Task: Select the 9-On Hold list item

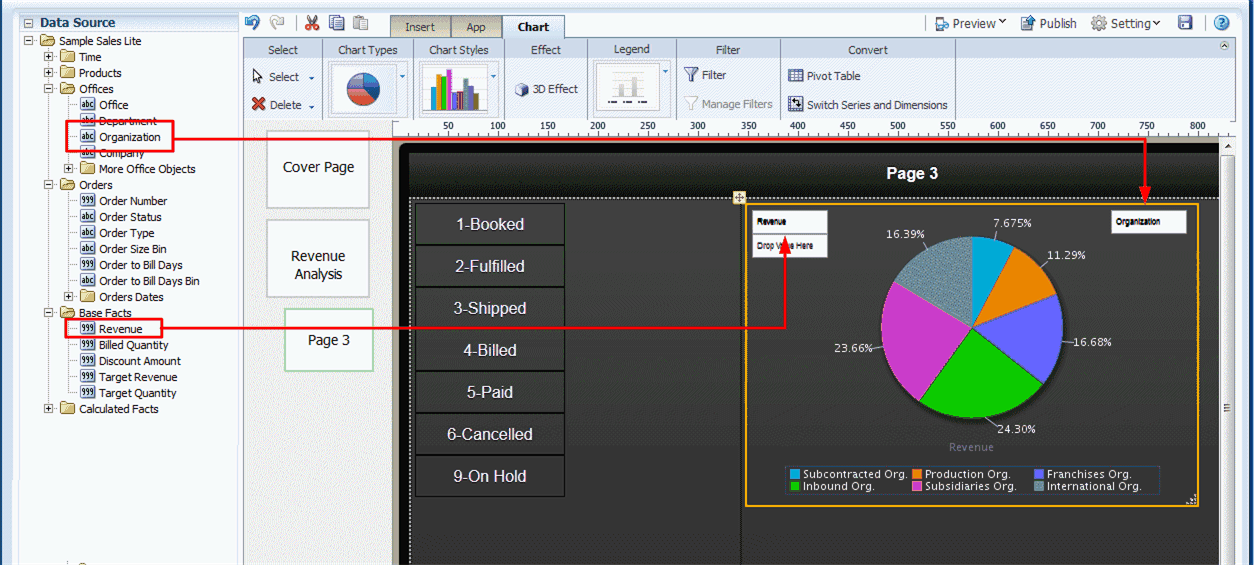Action: coord(490,476)
